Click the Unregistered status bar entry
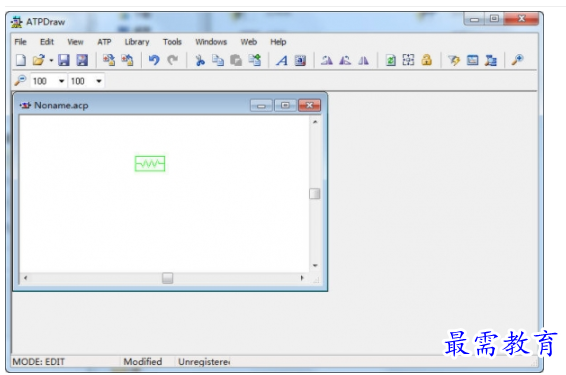 pos(204,362)
